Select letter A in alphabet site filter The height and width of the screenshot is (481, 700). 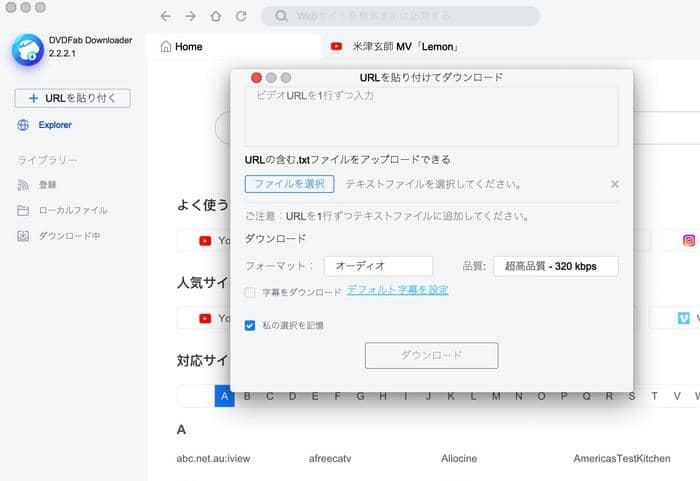pyautogui.click(x=225, y=396)
